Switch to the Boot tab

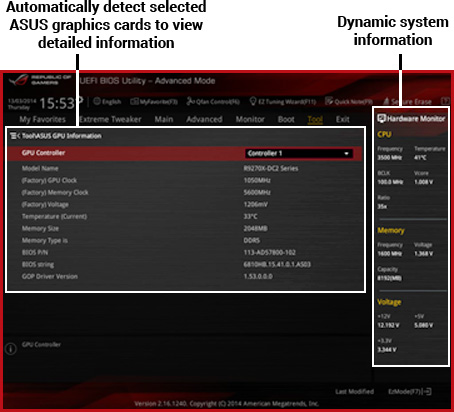tap(286, 119)
